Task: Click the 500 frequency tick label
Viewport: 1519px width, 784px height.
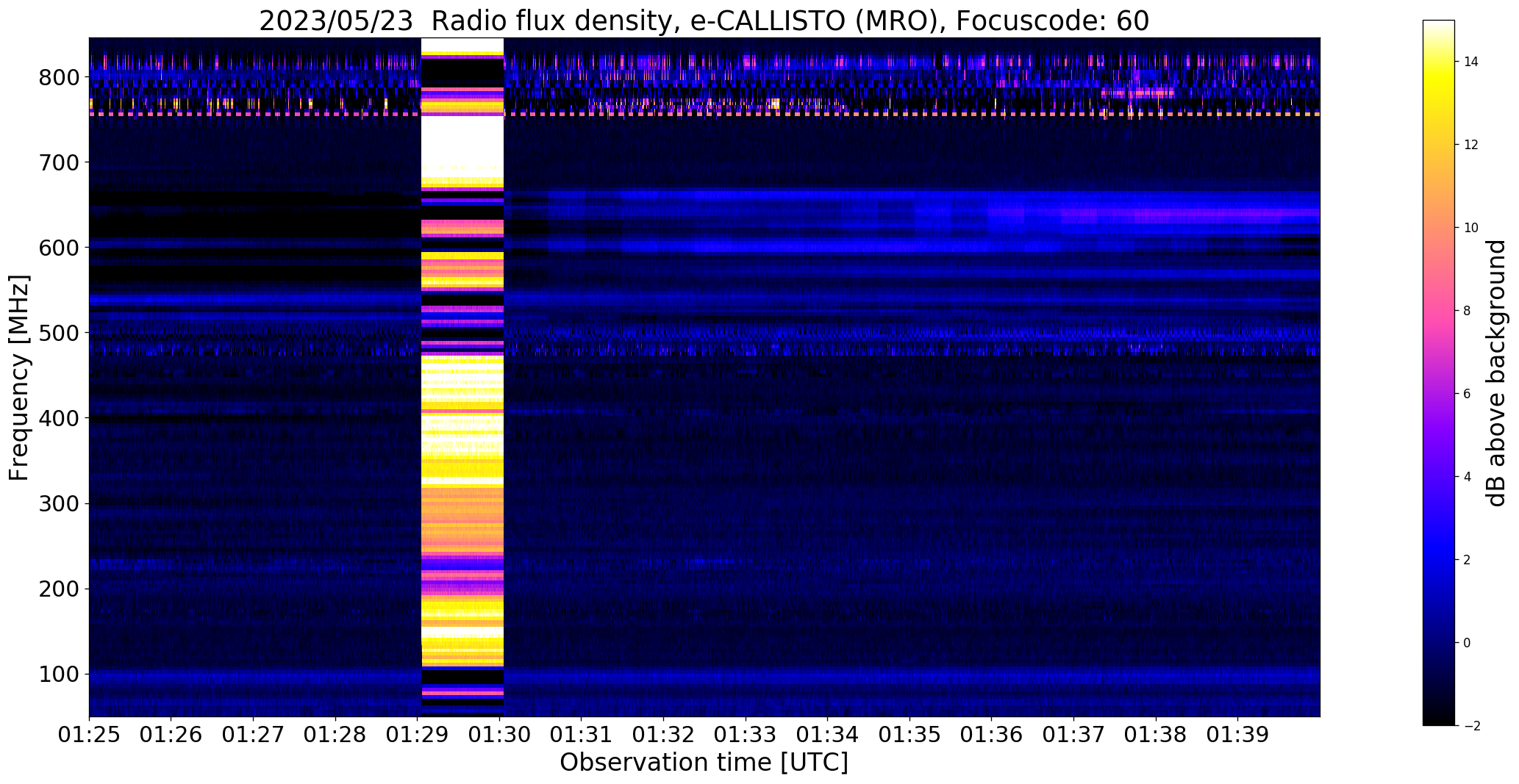Action: pos(58,333)
